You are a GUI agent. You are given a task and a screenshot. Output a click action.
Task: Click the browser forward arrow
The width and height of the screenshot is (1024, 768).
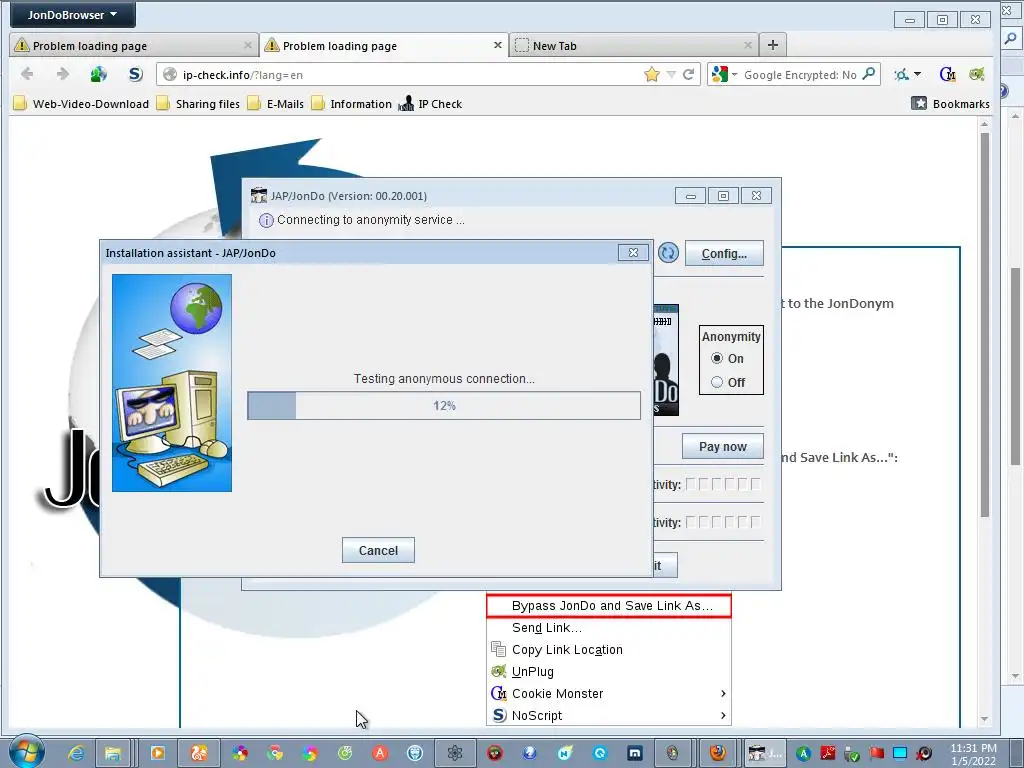coord(63,74)
